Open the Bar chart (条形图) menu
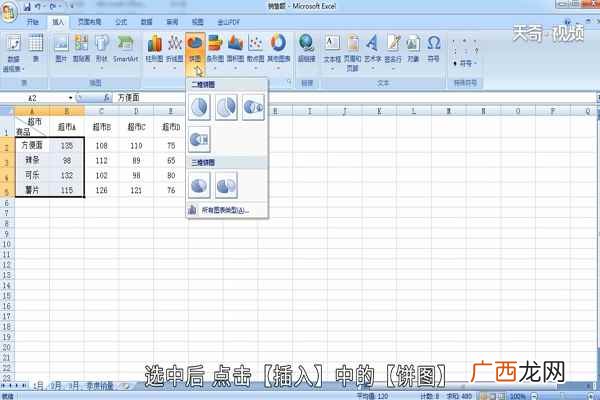This screenshot has width=600, height=400. pos(215,52)
